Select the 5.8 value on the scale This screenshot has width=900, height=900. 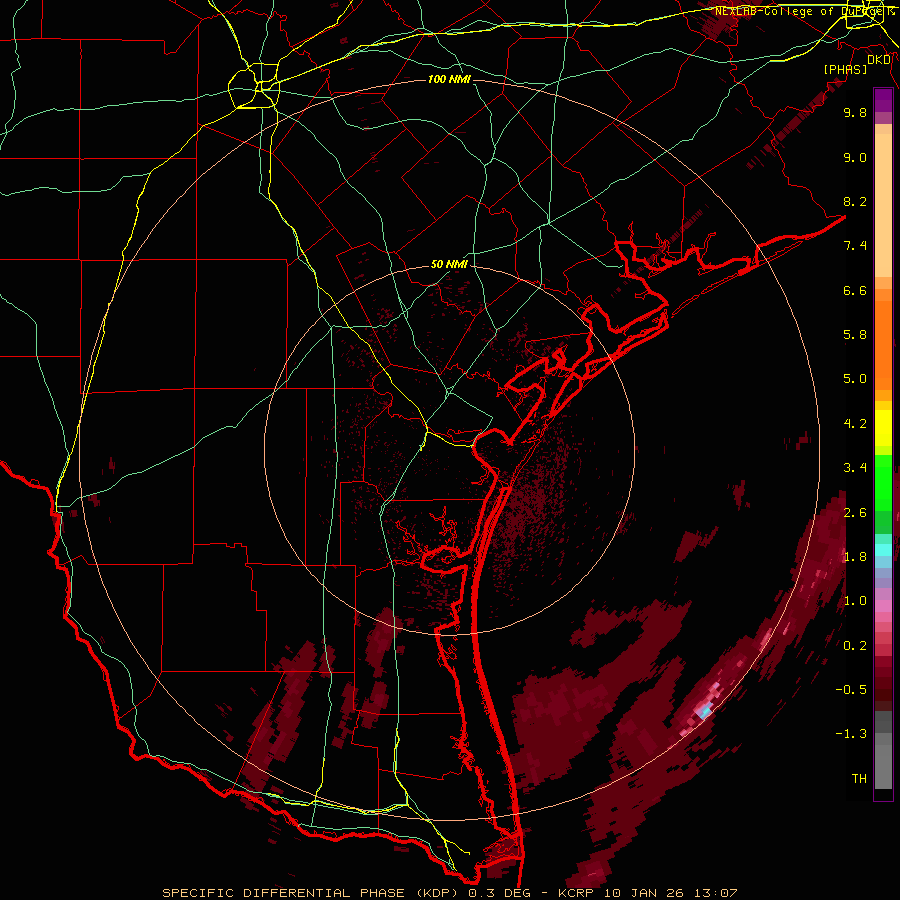855,335
